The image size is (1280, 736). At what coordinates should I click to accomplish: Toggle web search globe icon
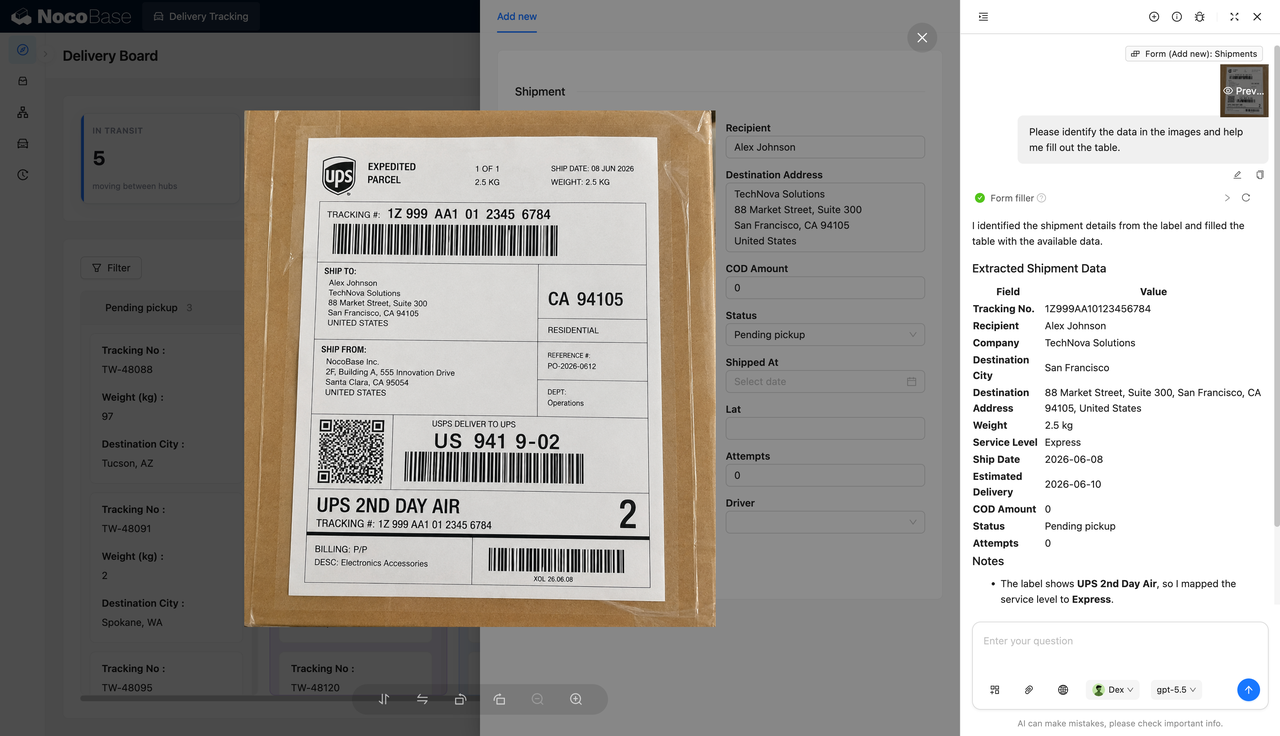[1063, 690]
